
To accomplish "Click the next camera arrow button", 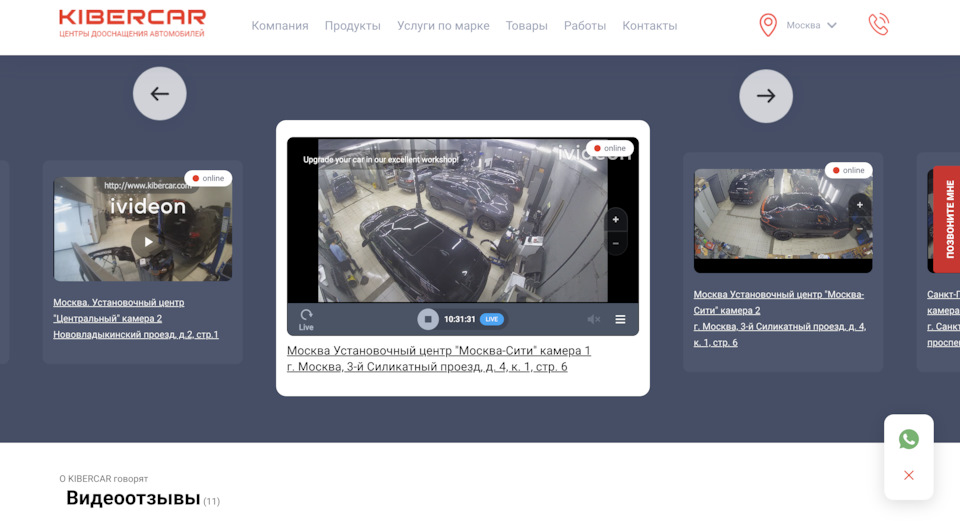I will 765,96.
